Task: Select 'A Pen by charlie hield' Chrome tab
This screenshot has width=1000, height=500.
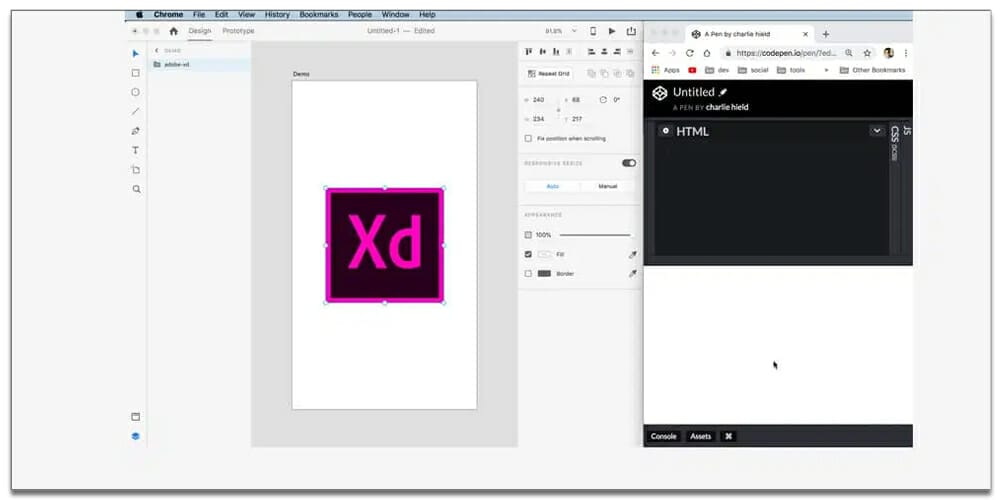Action: tap(749, 34)
